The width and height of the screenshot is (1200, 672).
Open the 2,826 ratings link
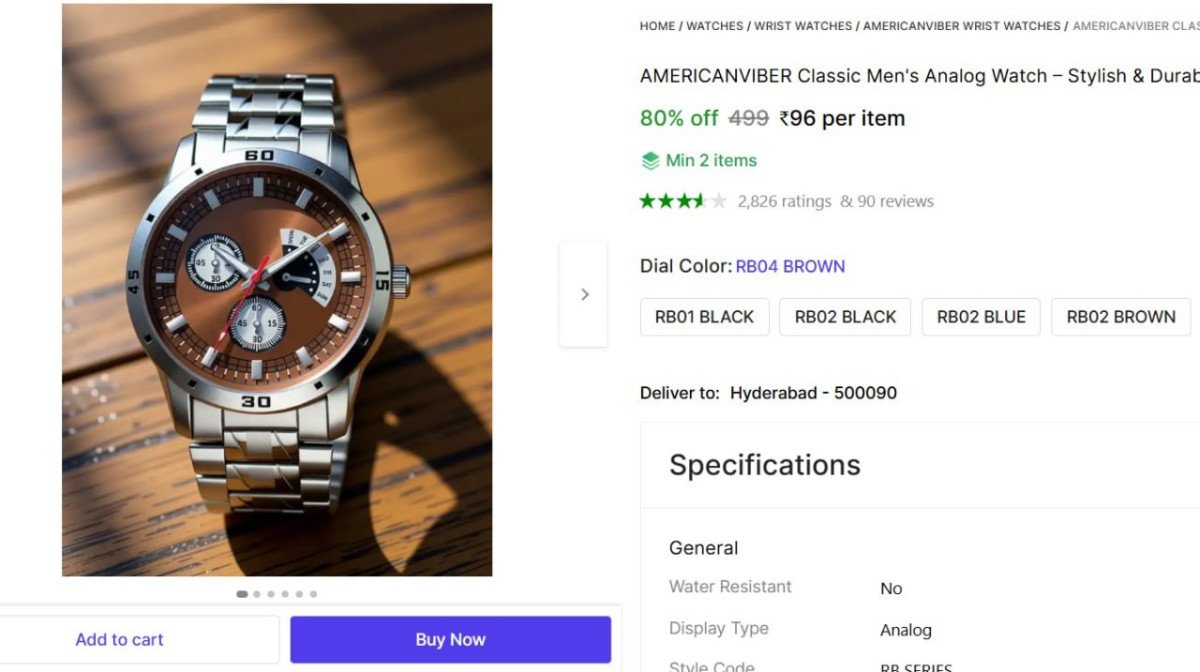(784, 202)
